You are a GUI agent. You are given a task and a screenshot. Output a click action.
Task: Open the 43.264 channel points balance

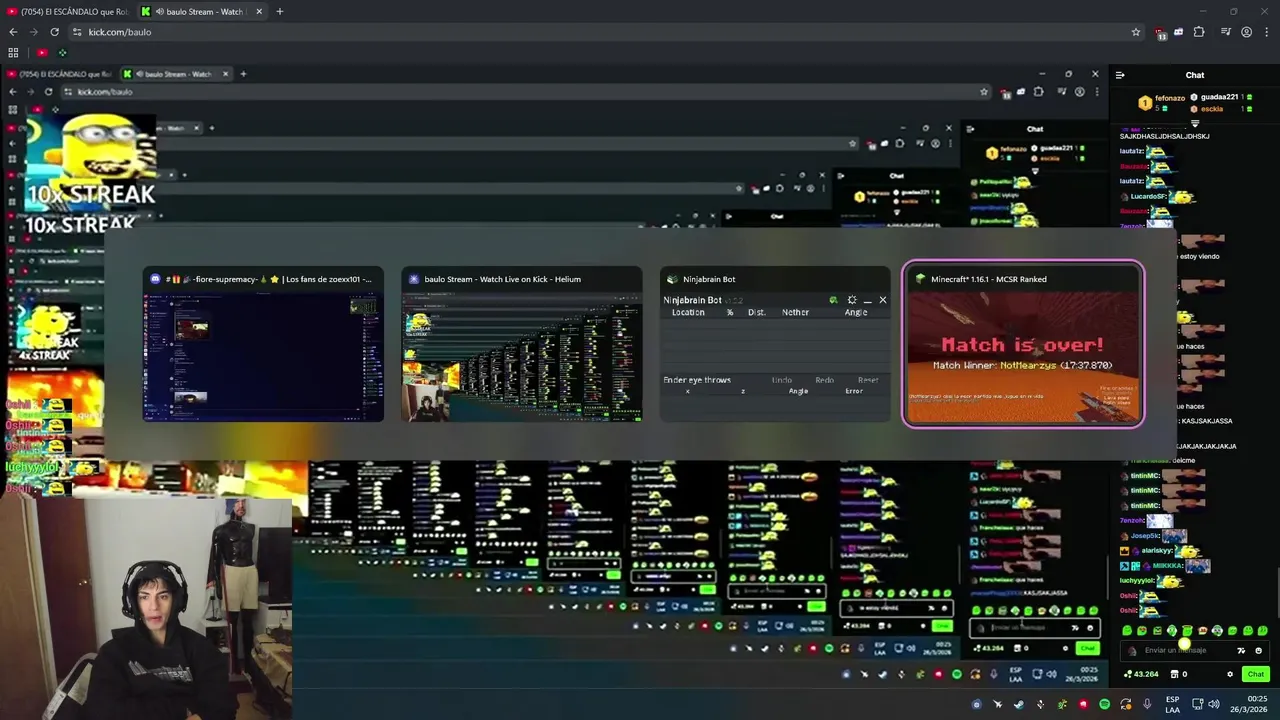(1141, 674)
